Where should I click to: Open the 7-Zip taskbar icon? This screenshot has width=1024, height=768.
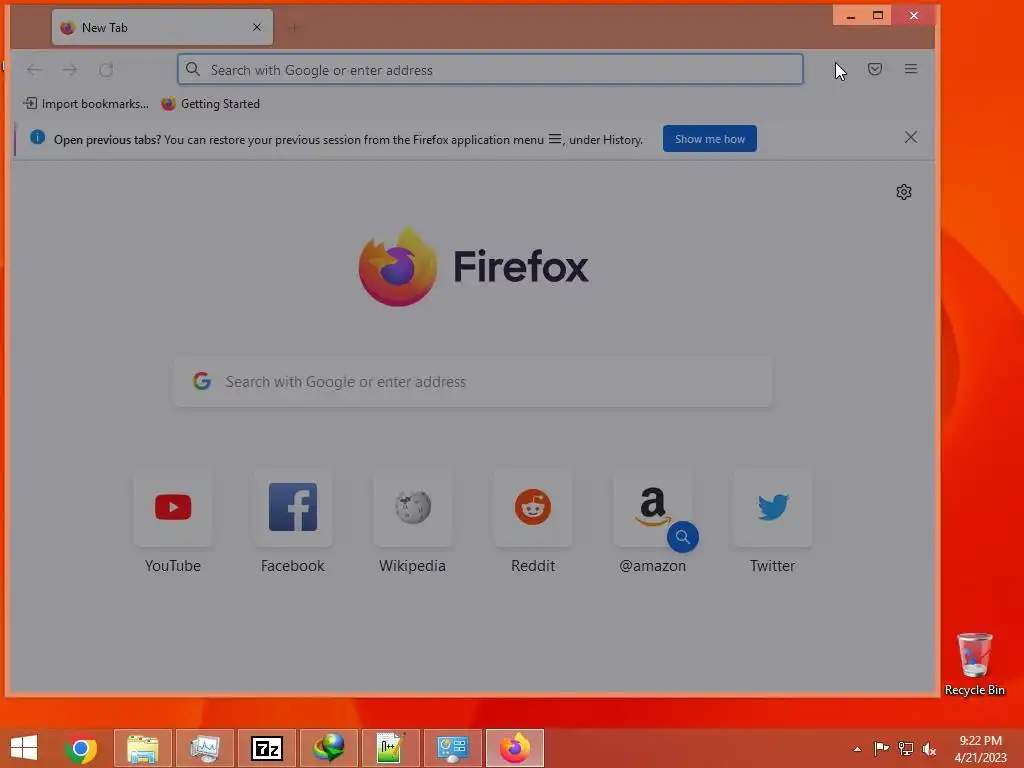(x=266, y=748)
